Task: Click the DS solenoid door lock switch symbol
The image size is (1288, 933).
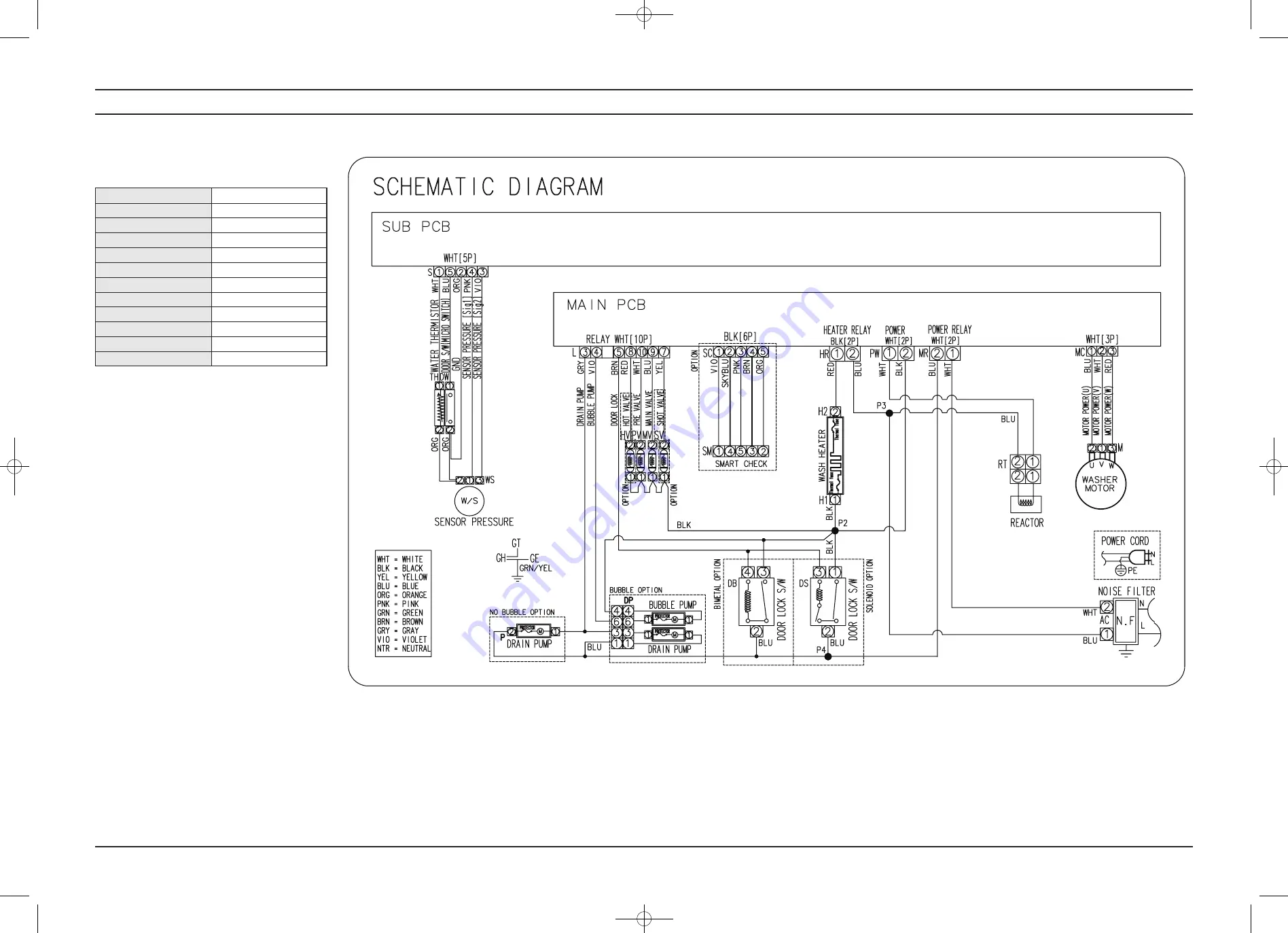Action: pyautogui.click(x=828, y=602)
